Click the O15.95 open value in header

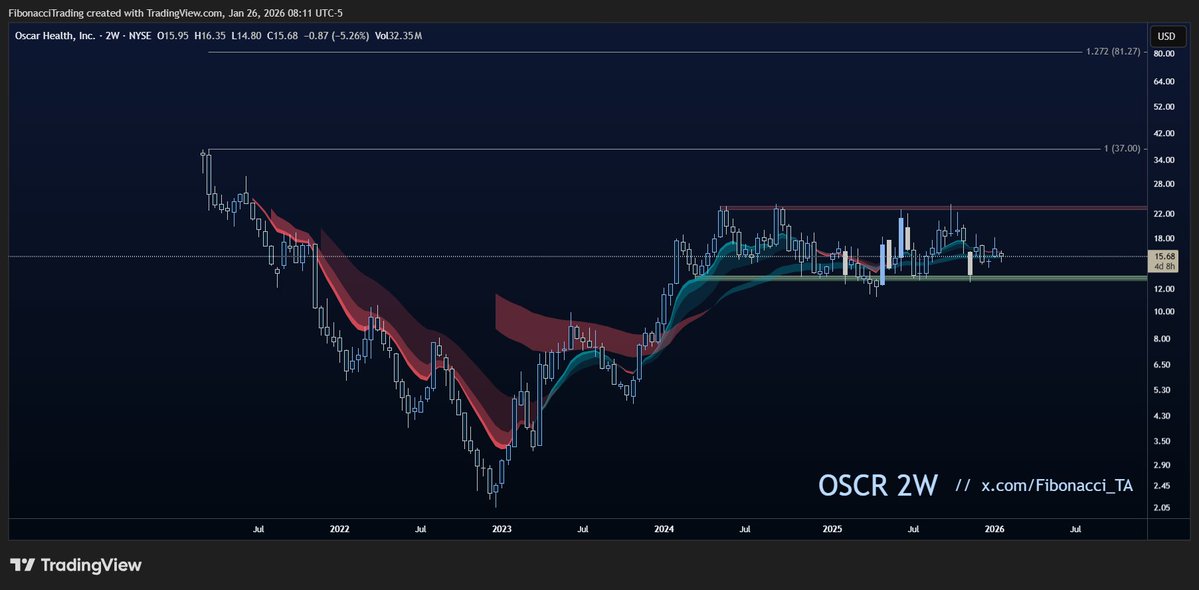tap(173, 36)
